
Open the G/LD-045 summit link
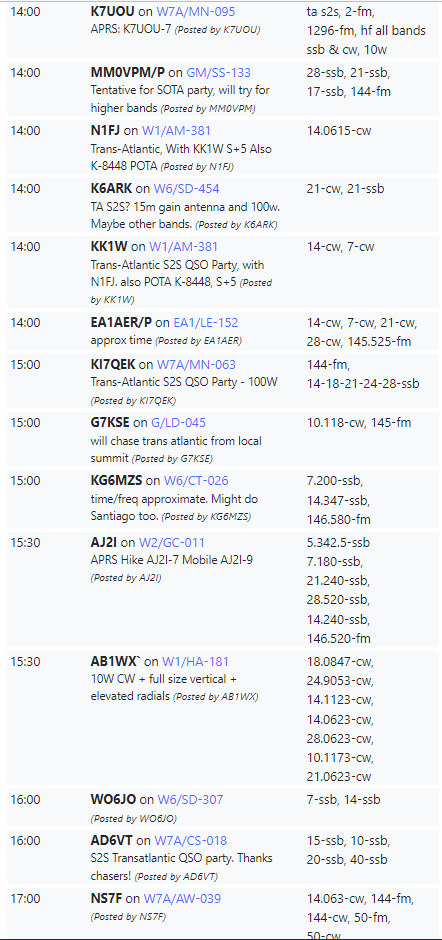point(178,423)
